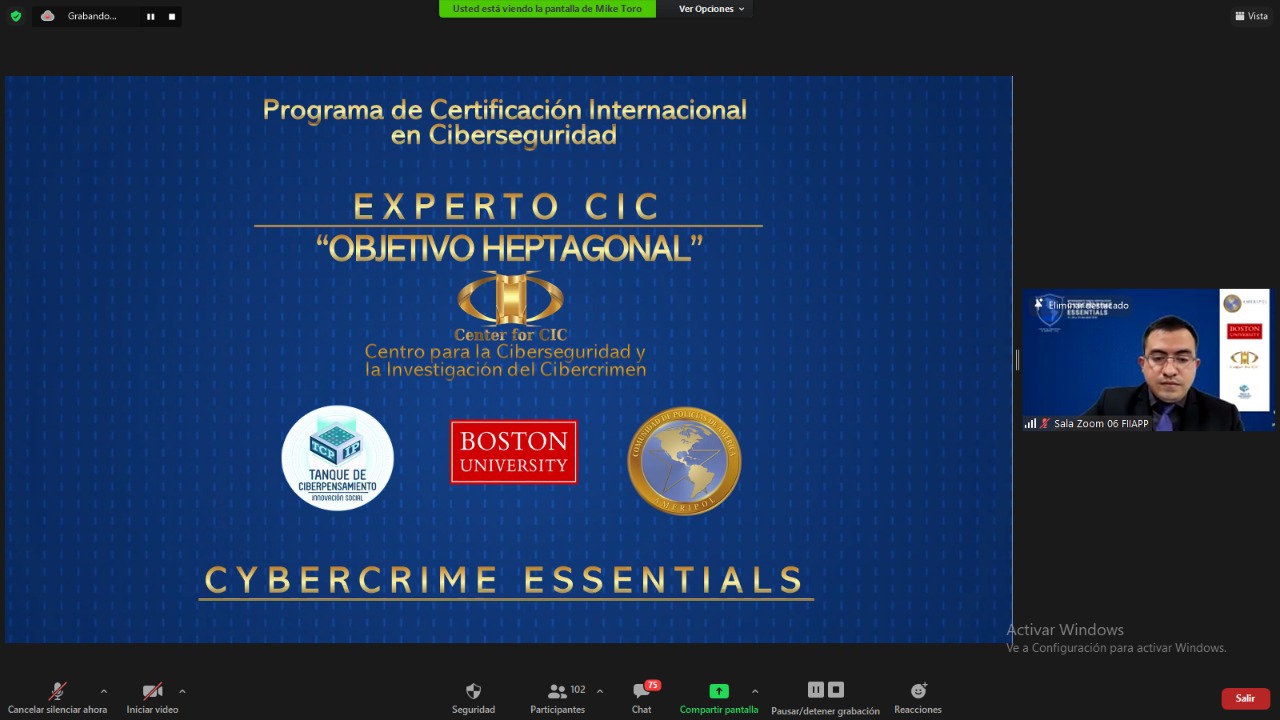
Task: Open the Chat panel
Action: 642,698
